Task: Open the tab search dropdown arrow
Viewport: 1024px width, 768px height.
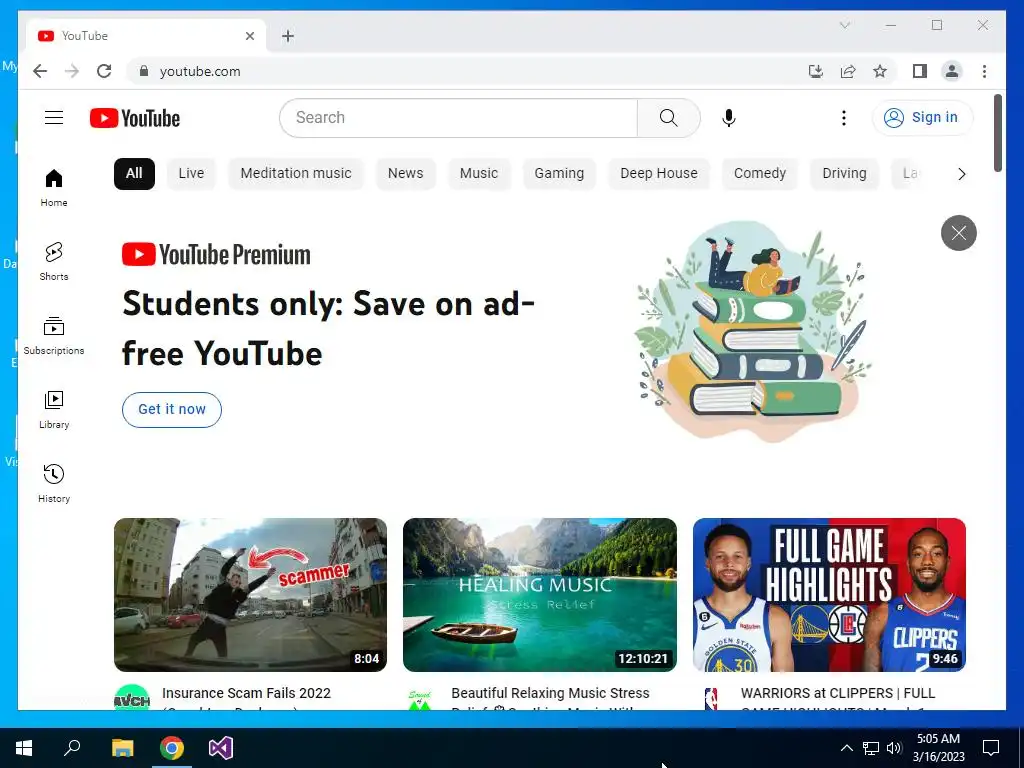Action: 844,25
